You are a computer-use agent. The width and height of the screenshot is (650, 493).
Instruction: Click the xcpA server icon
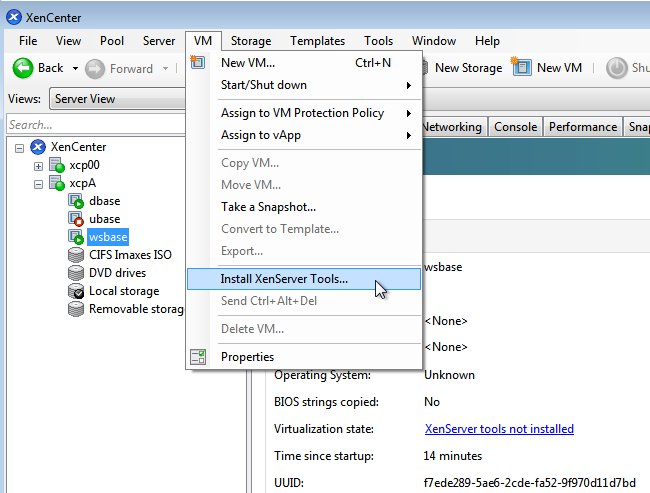tap(57, 183)
